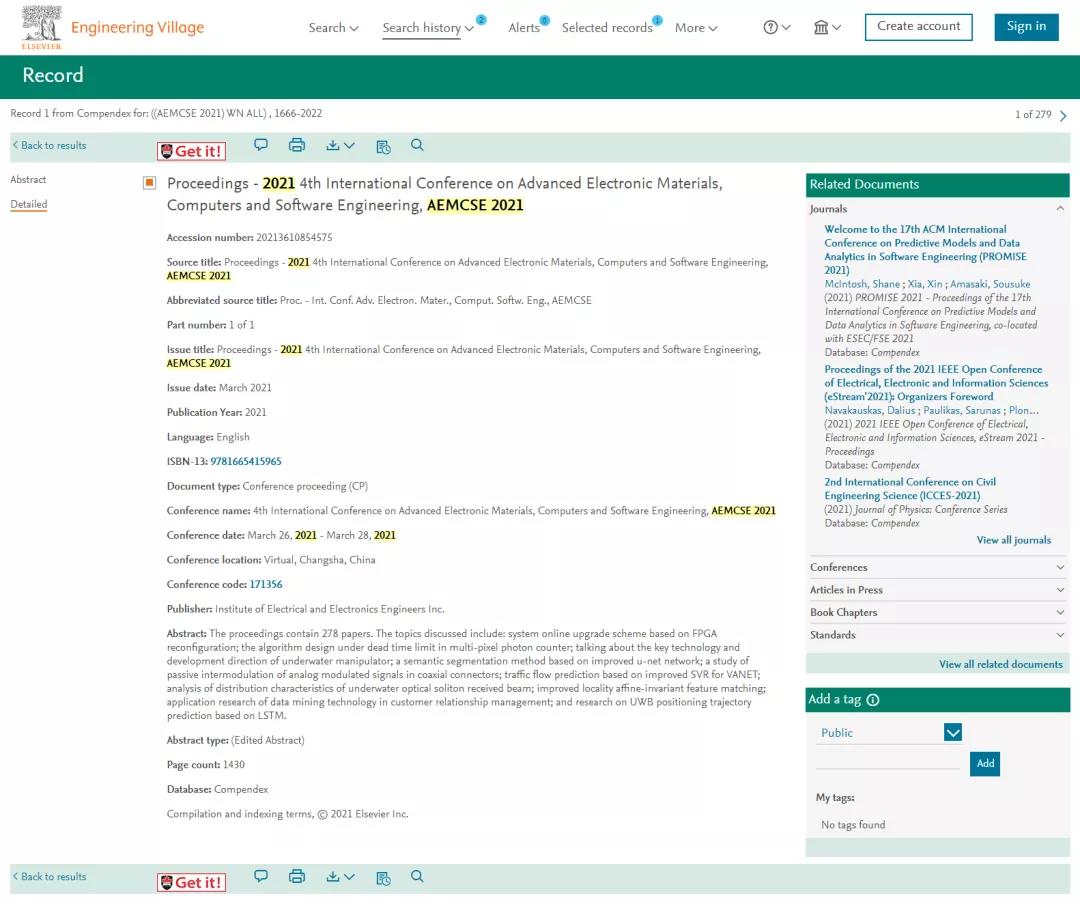Go to the next record arrow
1080x900 pixels.
1063,116
